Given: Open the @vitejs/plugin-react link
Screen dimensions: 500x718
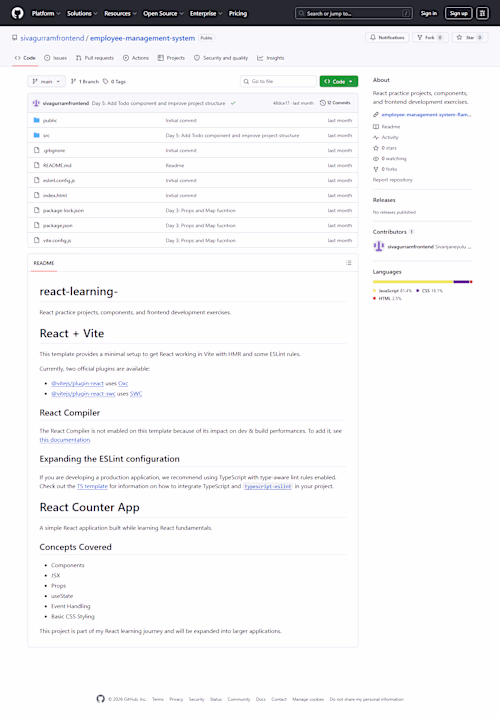Looking at the screenshot, I should (77, 383).
